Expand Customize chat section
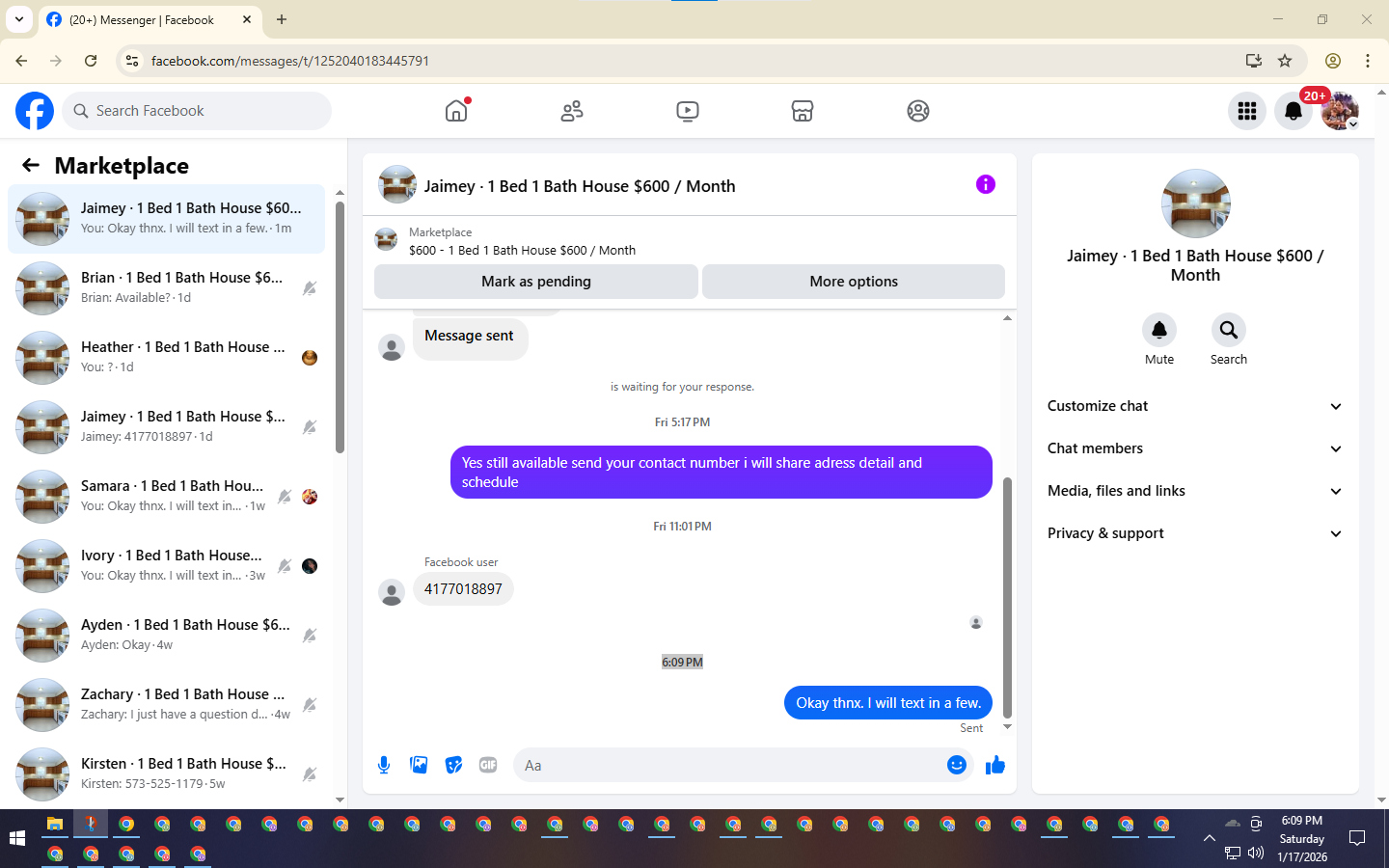 [1195, 406]
